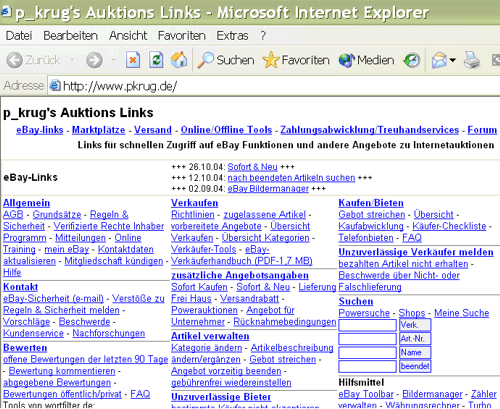
Task: Open the eBay Bildermanager news link
Action: (x=268, y=189)
